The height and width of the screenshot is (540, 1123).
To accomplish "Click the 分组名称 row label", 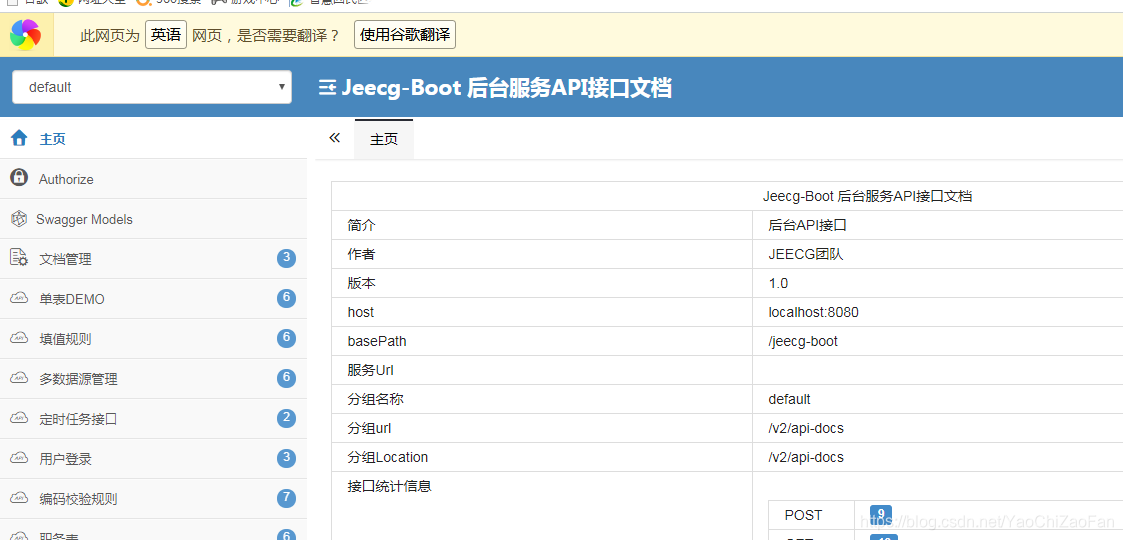I will point(375,399).
